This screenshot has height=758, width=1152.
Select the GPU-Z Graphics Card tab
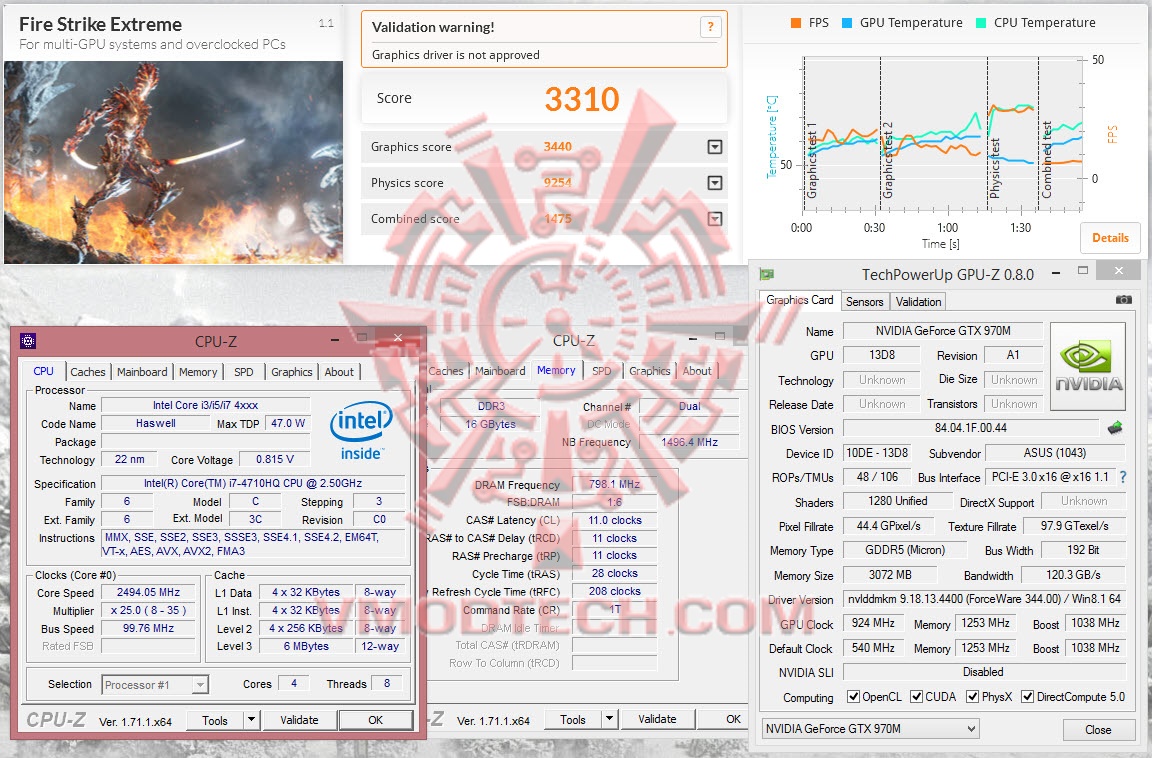[x=799, y=300]
